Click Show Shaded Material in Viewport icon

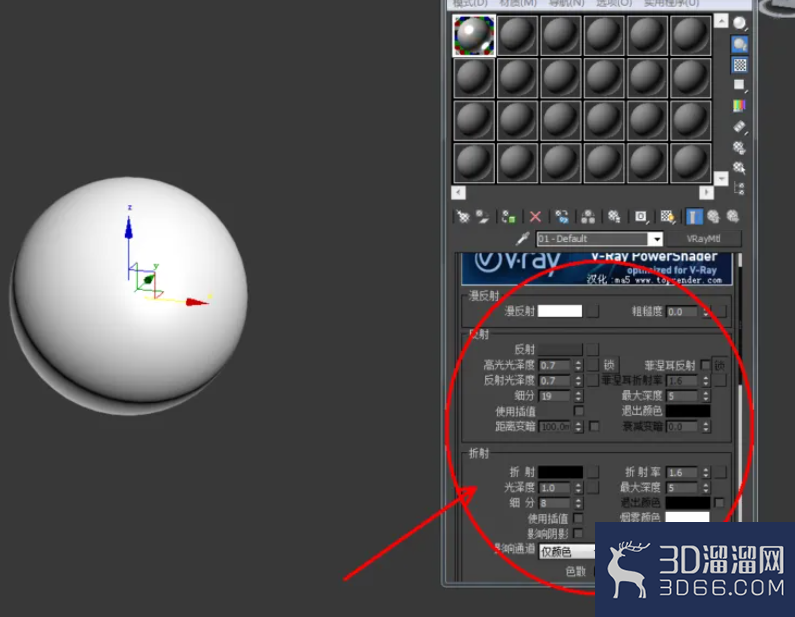tap(668, 217)
